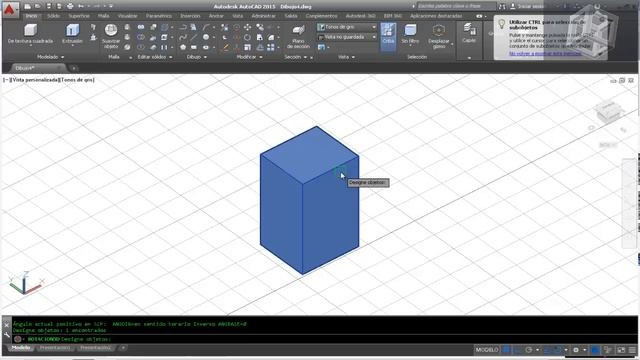Select the Extrusión tool
This screenshot has width=640, height=360.
pos(73,33)
